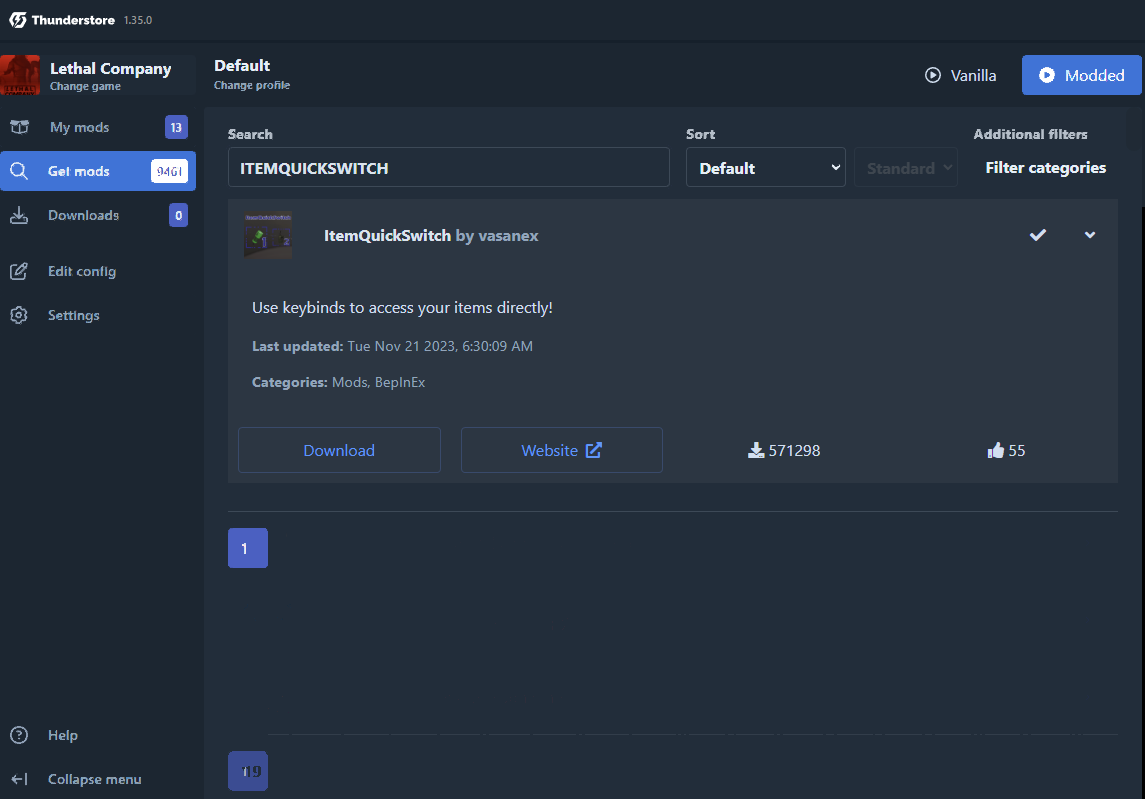
Task: Click the My mods box icon
Action: coord(20,127)
